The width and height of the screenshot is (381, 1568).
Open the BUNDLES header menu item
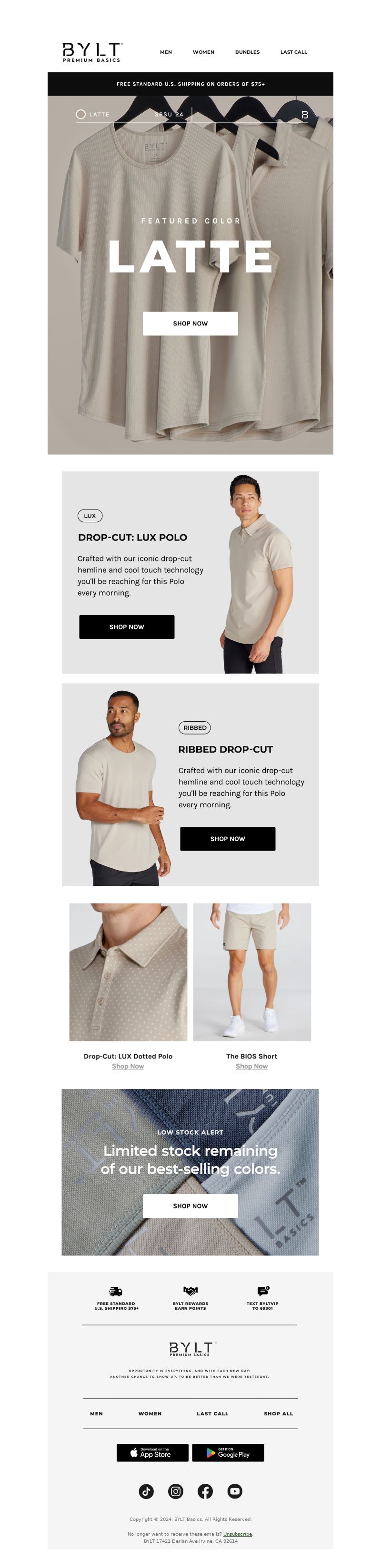[x=248, y=52]
